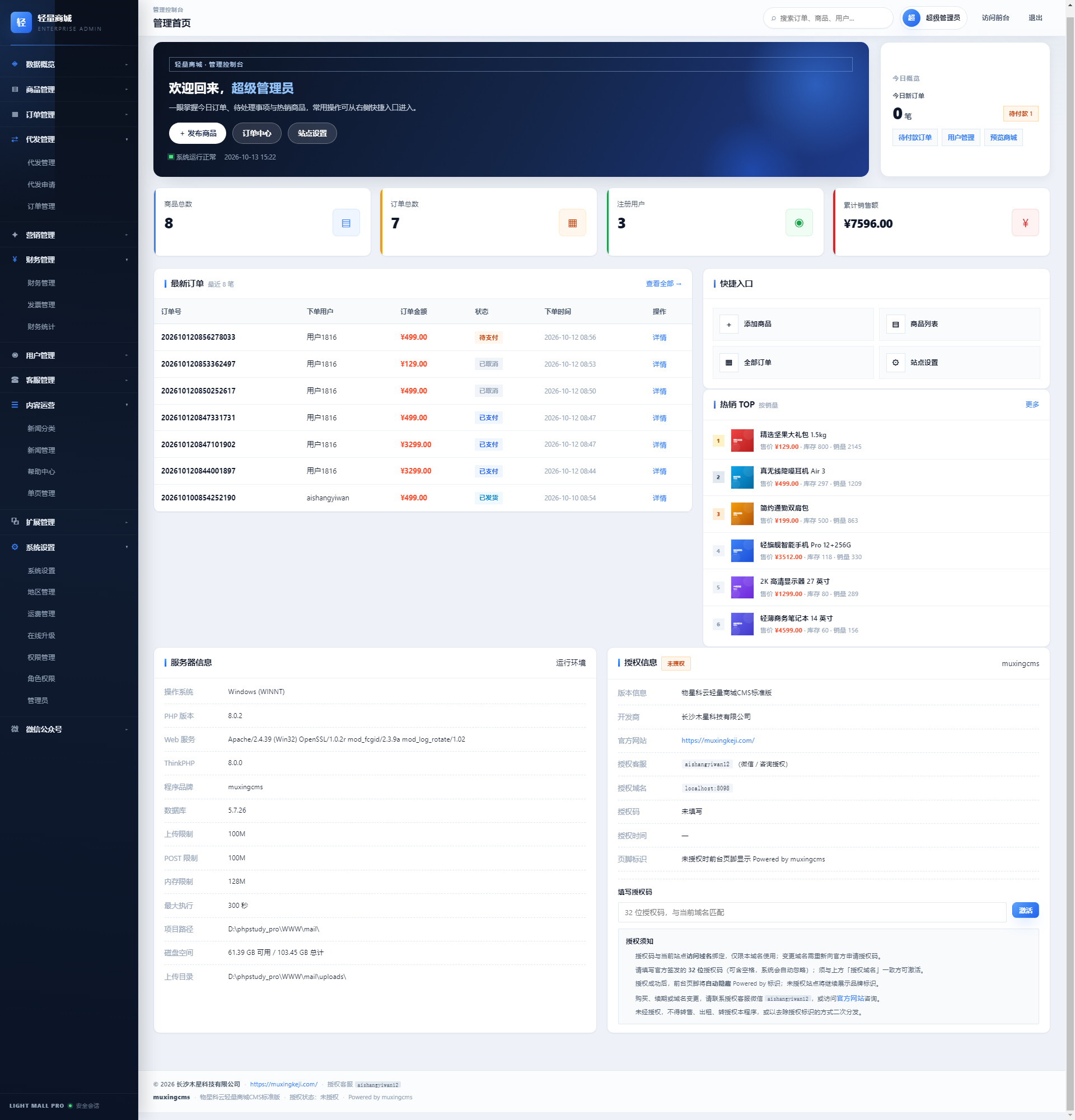
Task: Open 角色权限 submenu item
Action: tap(41, 679)
